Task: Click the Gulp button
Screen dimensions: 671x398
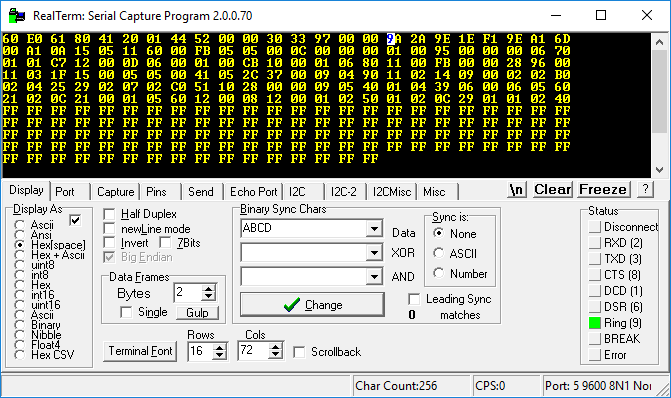Action: [x=197, y=313]
